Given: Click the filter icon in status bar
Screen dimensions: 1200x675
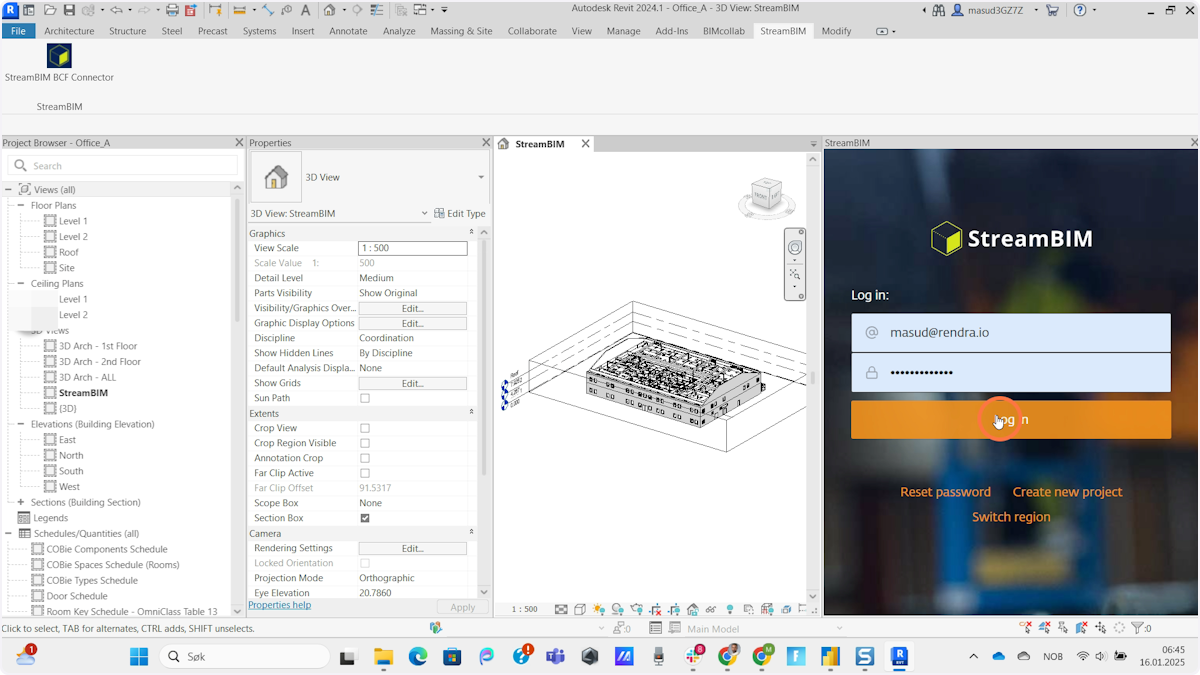Looking at the screenshot, I should [x=1137, y=628].
